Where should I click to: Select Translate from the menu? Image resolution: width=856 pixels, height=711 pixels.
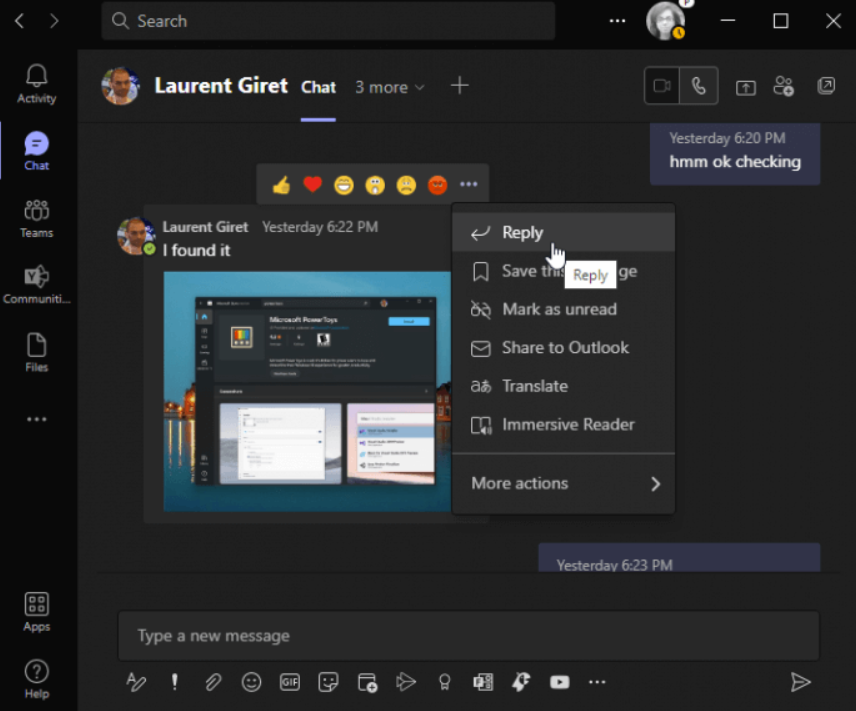(563, 386)
